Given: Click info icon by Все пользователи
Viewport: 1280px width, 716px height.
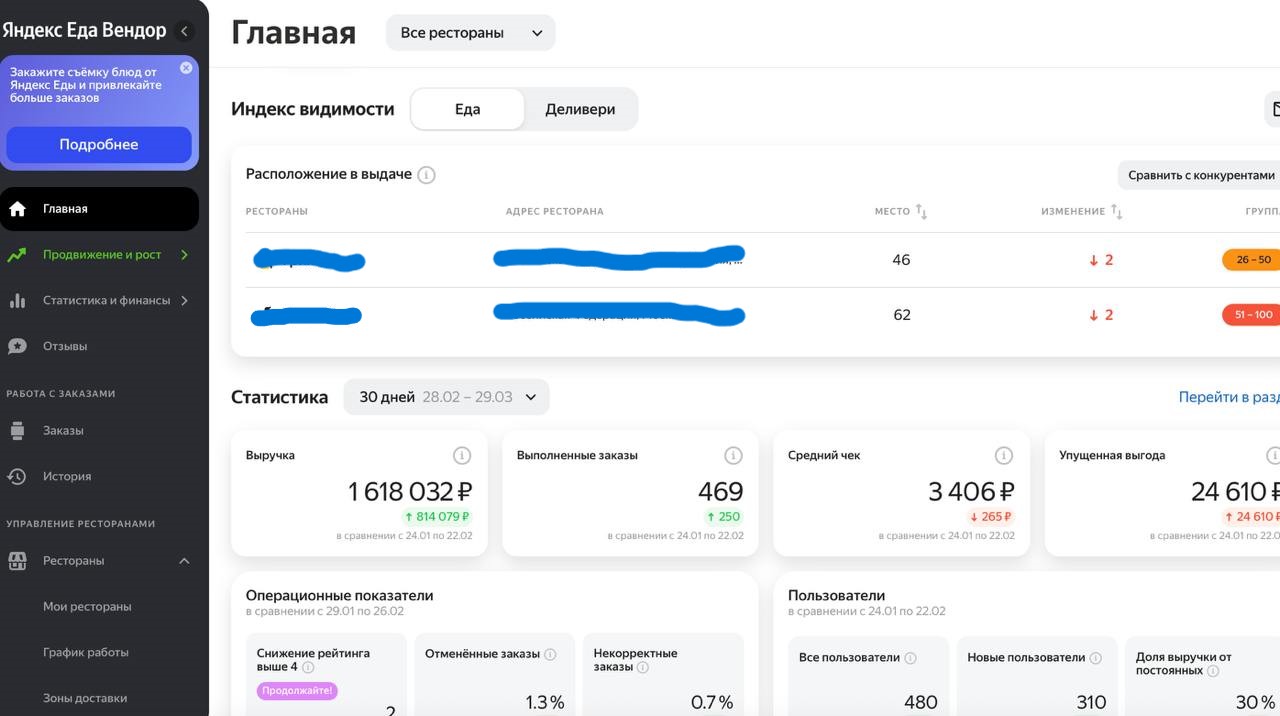Looking at the screenshot, I should (910, 659).
